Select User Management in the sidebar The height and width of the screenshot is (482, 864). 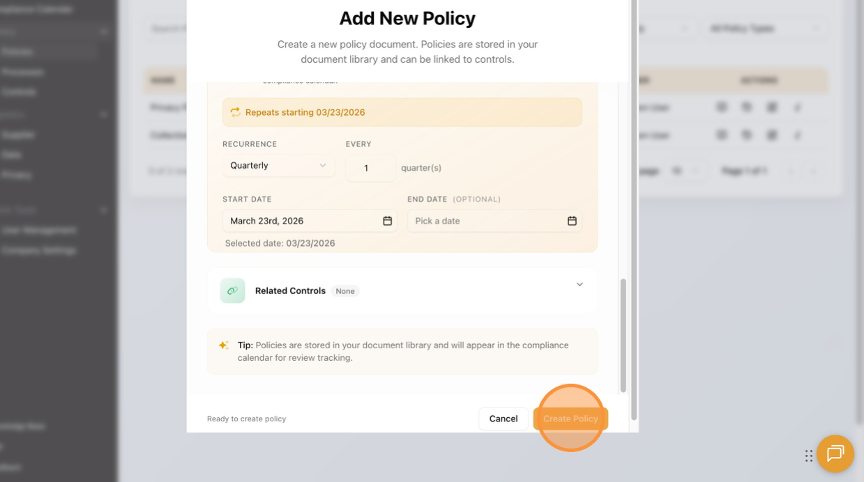click(x=38, y=230)
